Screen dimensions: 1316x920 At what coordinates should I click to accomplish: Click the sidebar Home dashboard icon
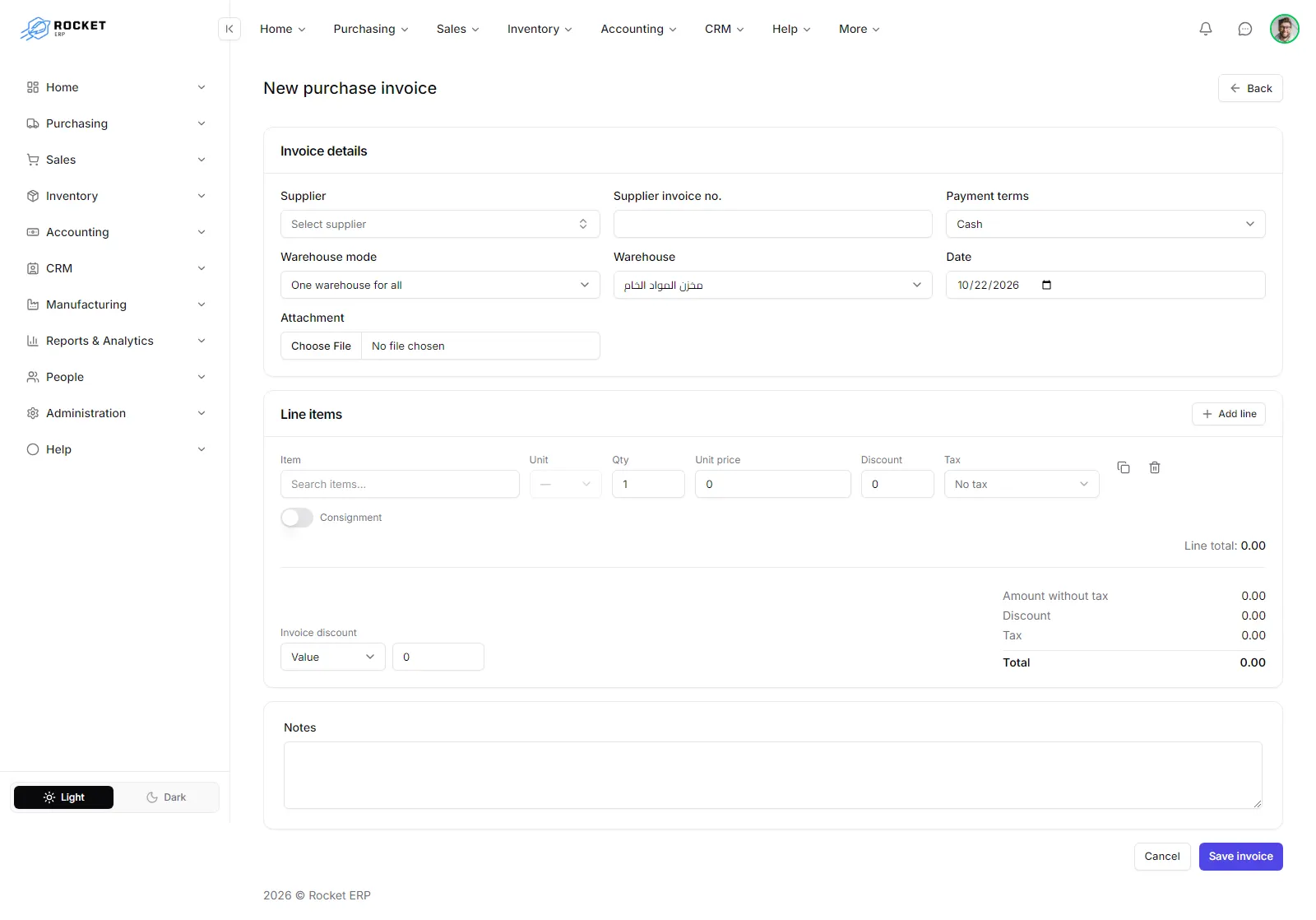(x=33, y=87)
